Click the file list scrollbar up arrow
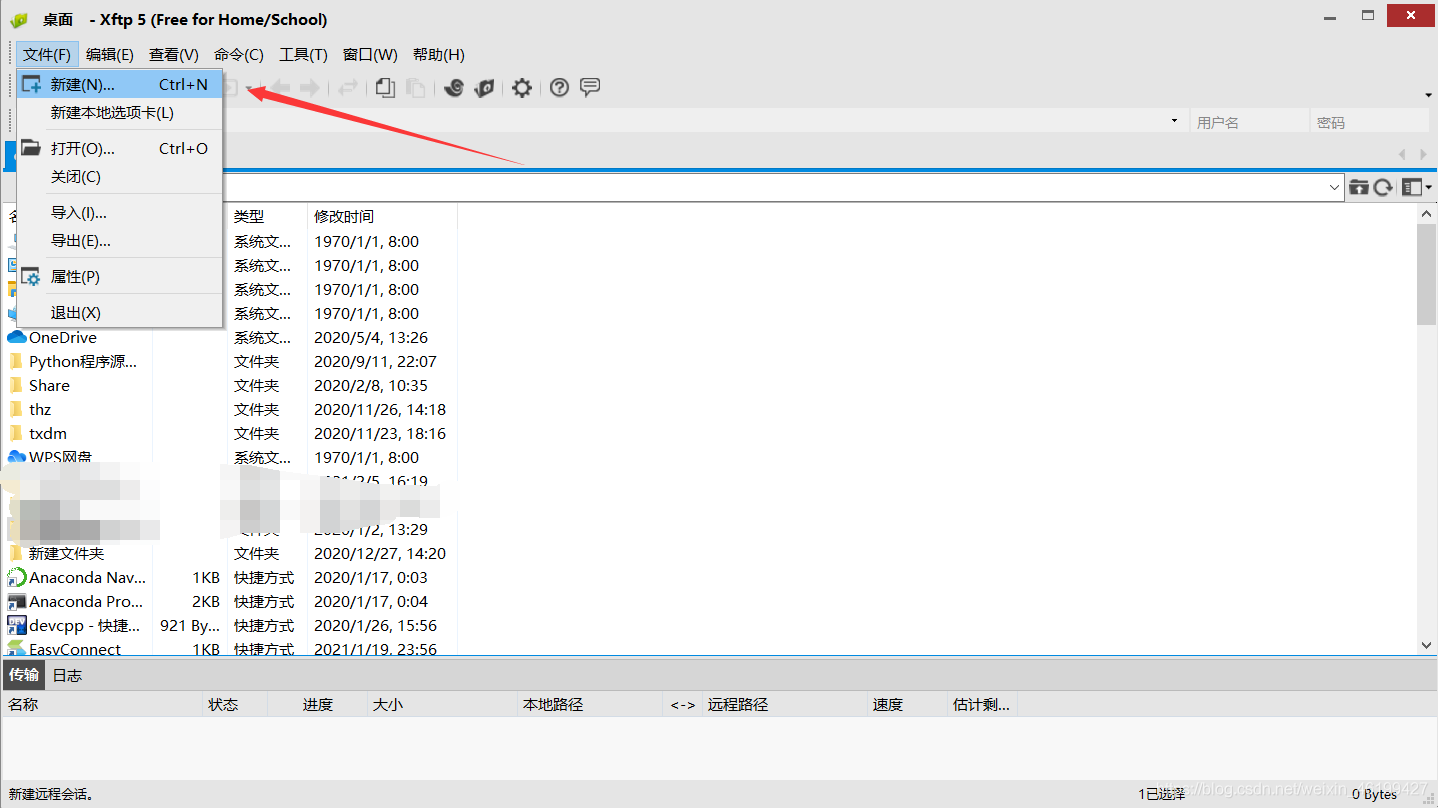This screenshot has height=808, width=1438. pos(1427,215)
